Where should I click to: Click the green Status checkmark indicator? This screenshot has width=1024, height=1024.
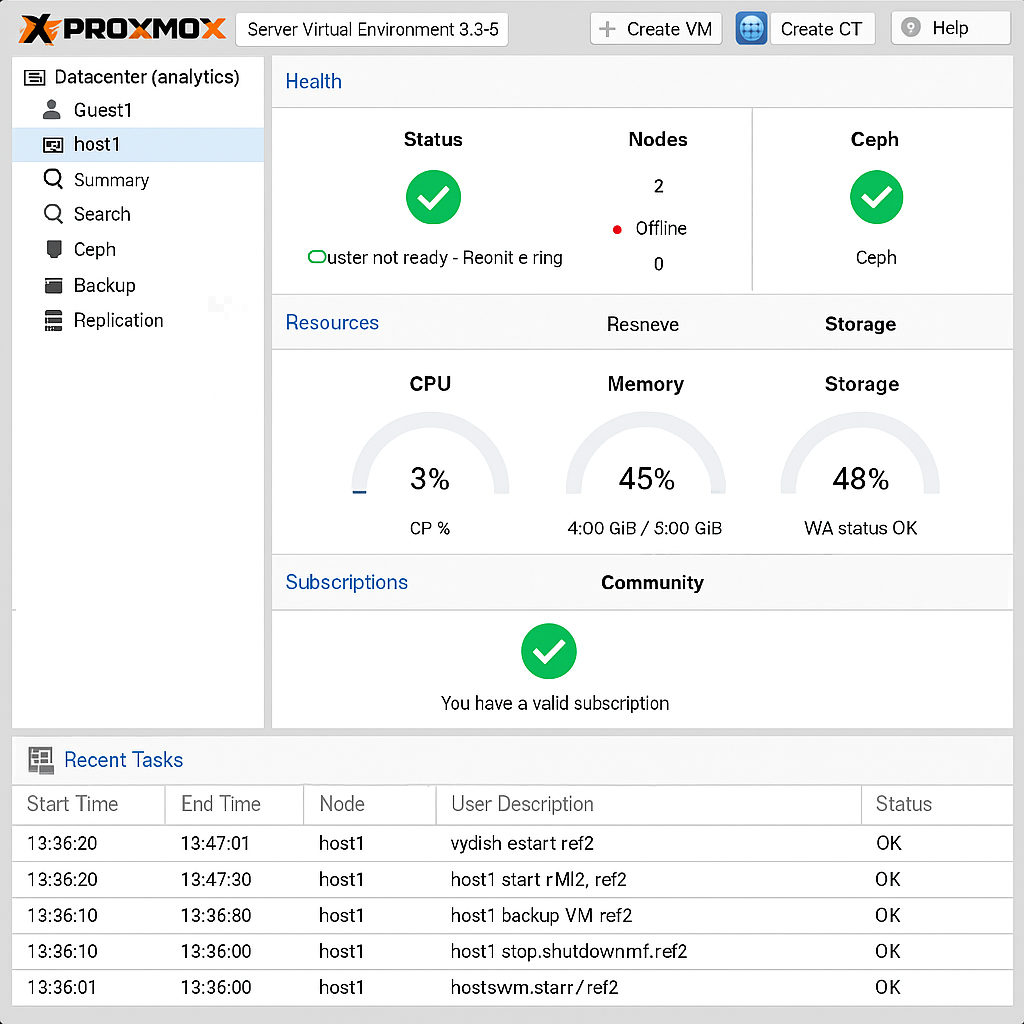(432, 197)
